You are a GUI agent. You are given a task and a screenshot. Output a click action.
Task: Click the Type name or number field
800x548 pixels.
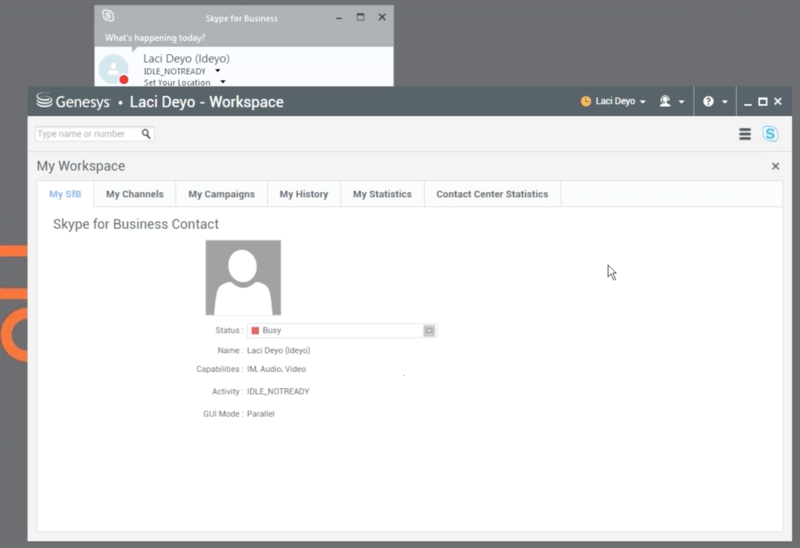tap(87, 134)
